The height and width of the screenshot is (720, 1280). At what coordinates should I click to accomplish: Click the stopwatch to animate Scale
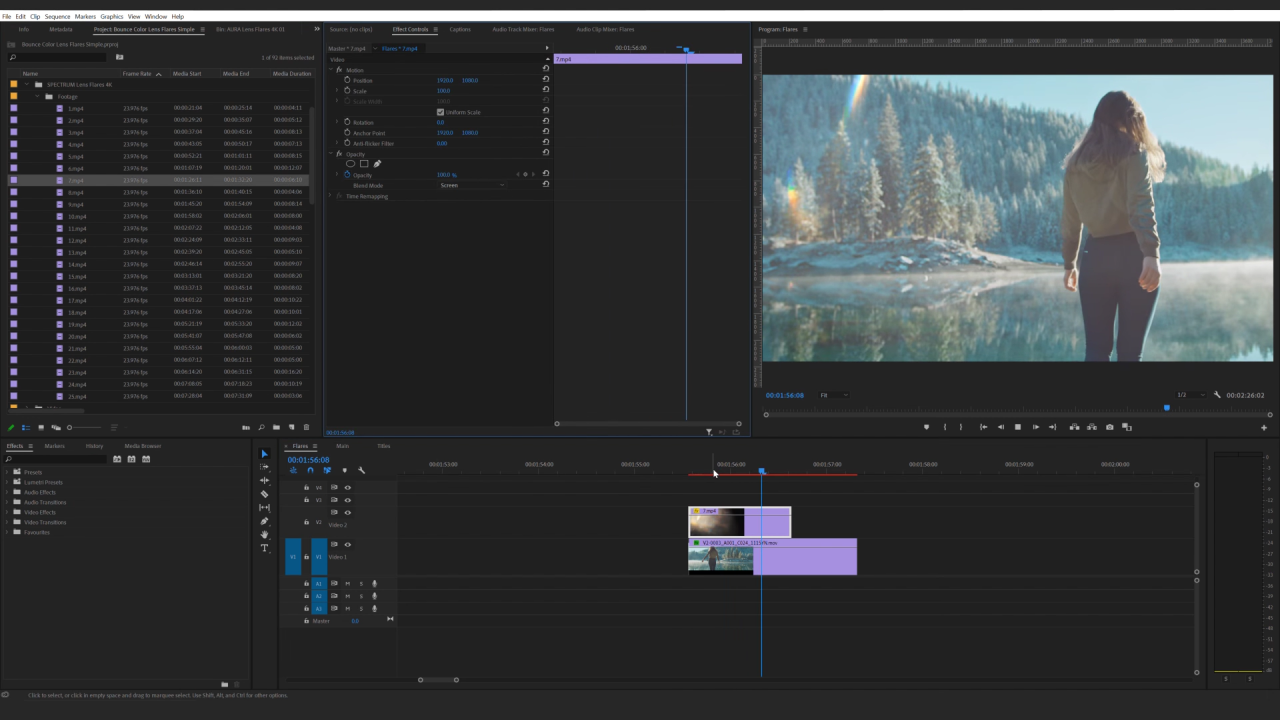(x=347, y=91)
